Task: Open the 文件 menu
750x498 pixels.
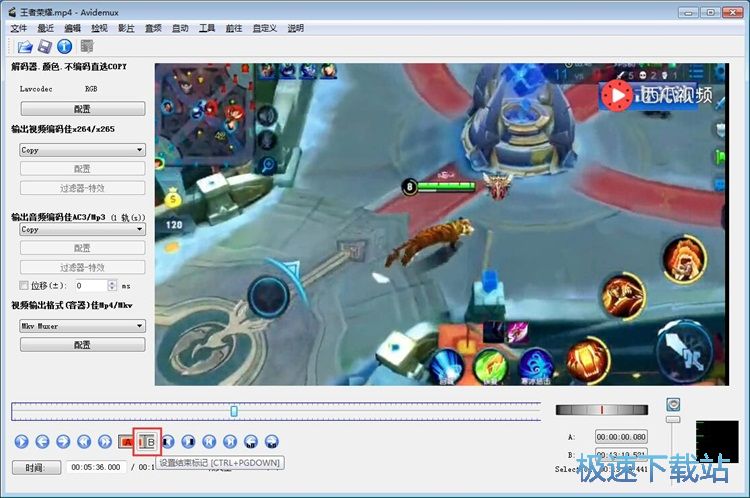Action: pos(19,28)
